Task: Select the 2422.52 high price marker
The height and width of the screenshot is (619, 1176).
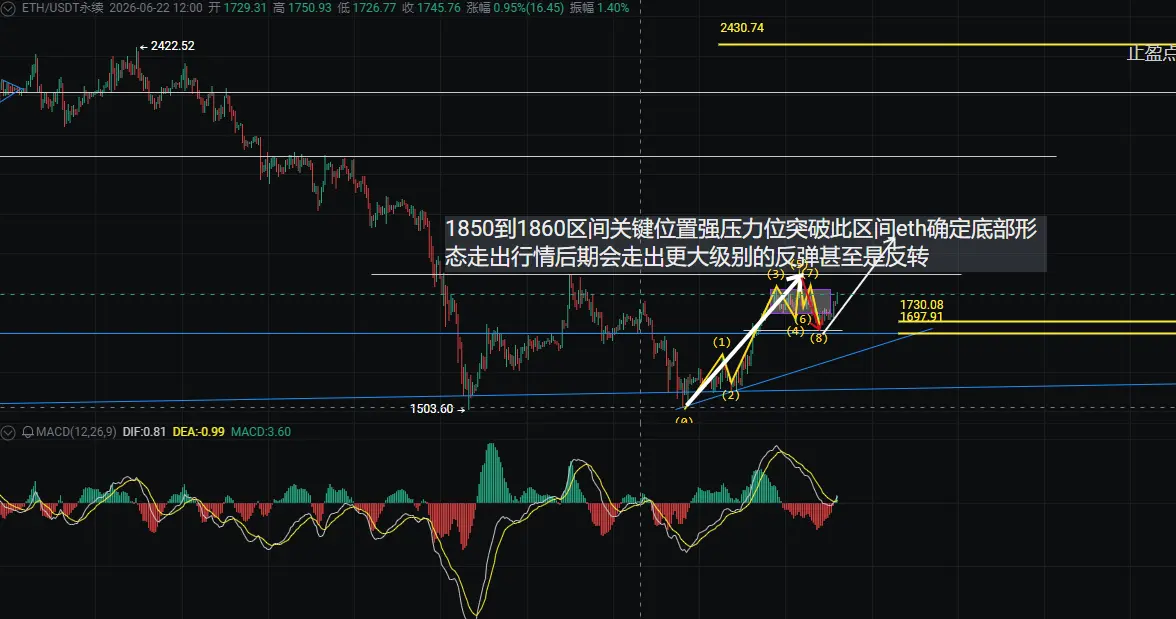Action: click(167, 46)
